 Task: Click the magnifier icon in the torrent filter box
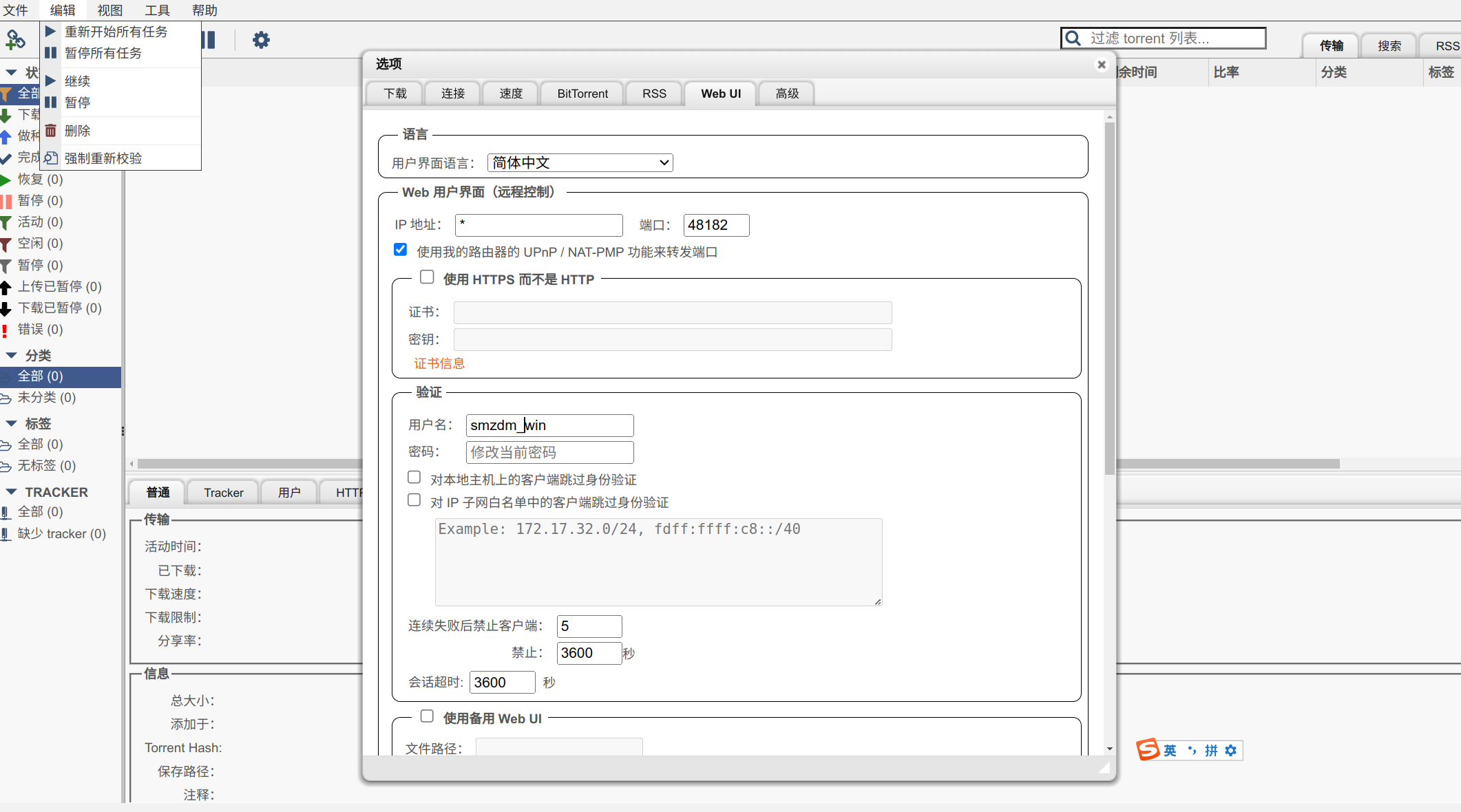pyautogui.click(x=1073, y=38)
